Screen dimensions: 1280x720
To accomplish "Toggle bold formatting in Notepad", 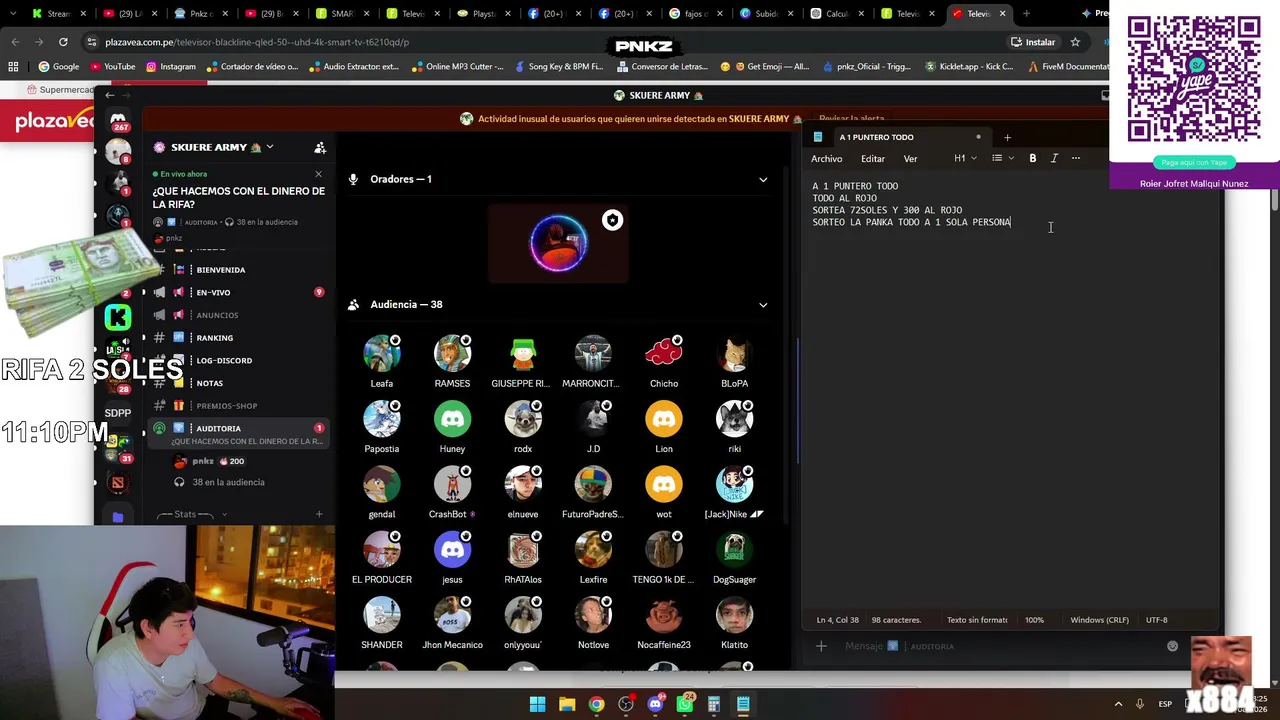I will [x=1033, y=158].
